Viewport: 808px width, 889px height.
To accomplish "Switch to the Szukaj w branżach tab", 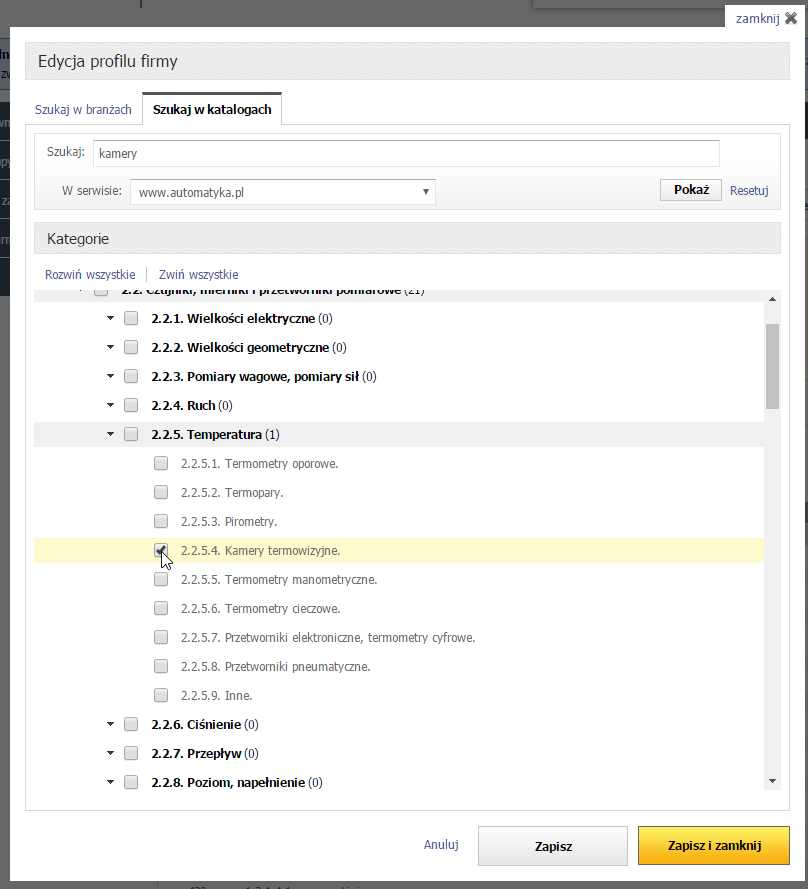I will tap(83, 110).
